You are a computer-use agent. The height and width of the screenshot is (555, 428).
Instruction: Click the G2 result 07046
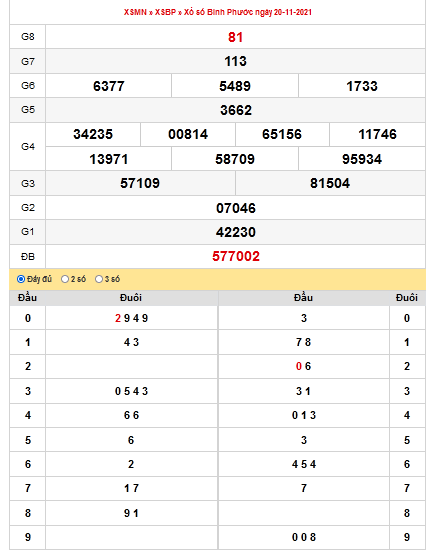tap(236, 208)
